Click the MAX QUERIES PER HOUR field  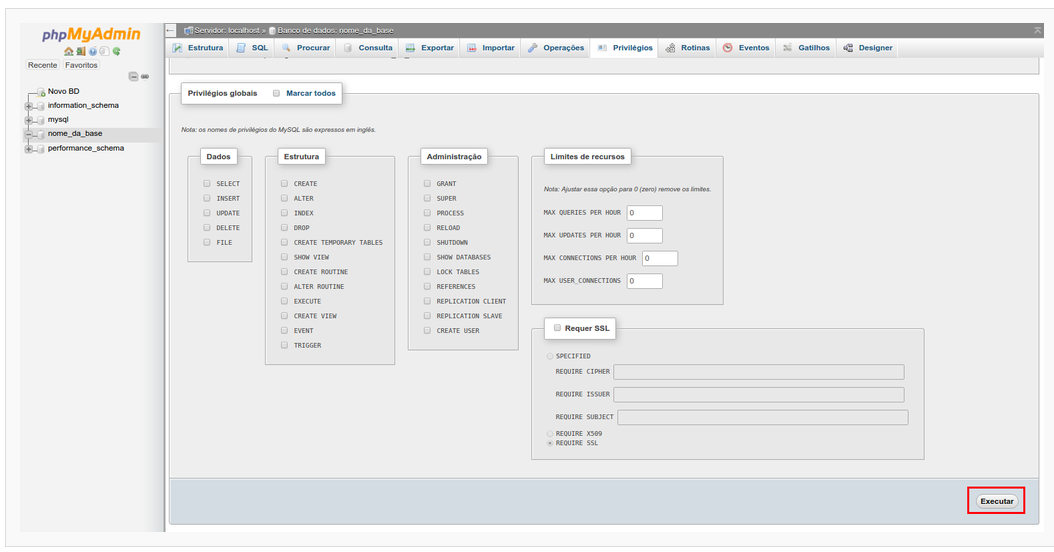645,213
